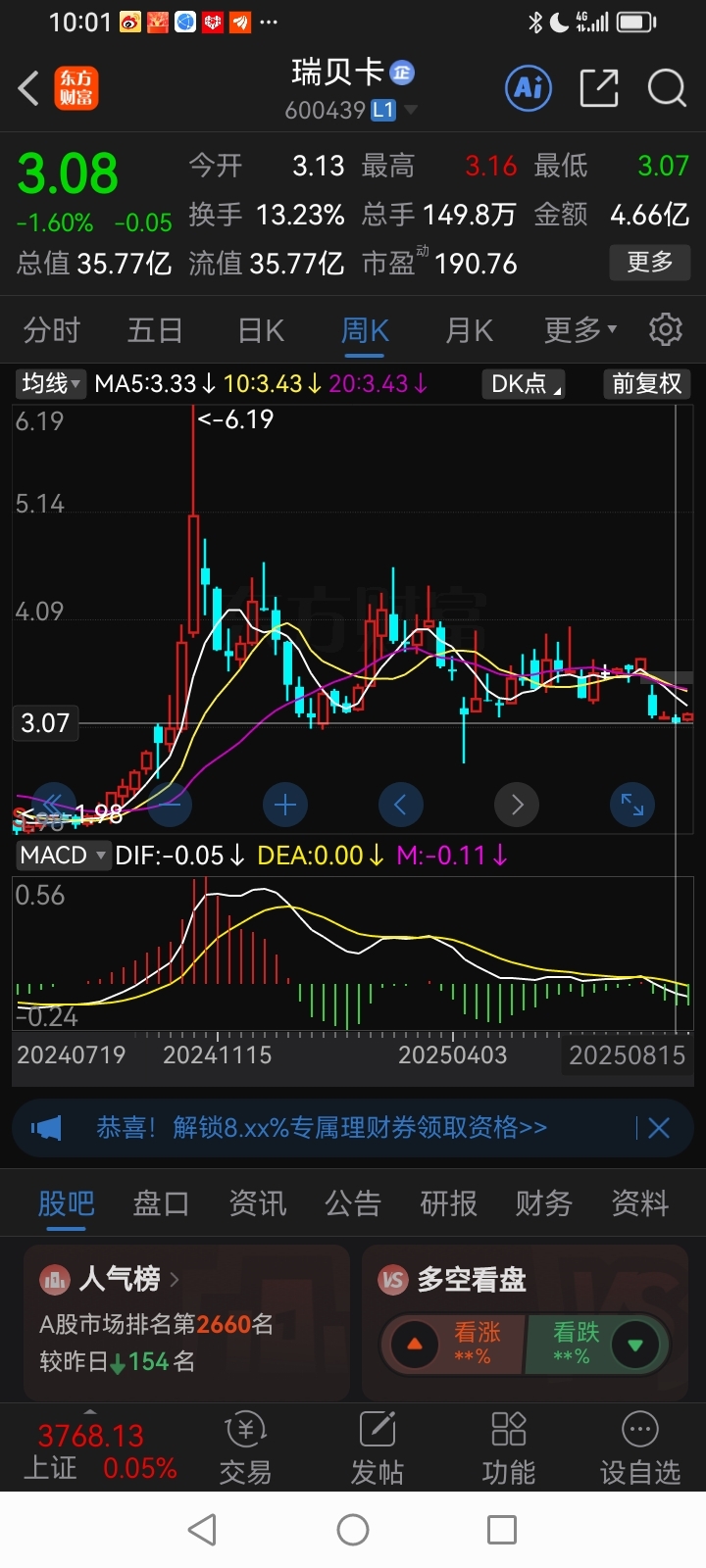Tap Android recent apps button
The height and width of the screenshot is (1568, 706).
[x=502, y=1530]
